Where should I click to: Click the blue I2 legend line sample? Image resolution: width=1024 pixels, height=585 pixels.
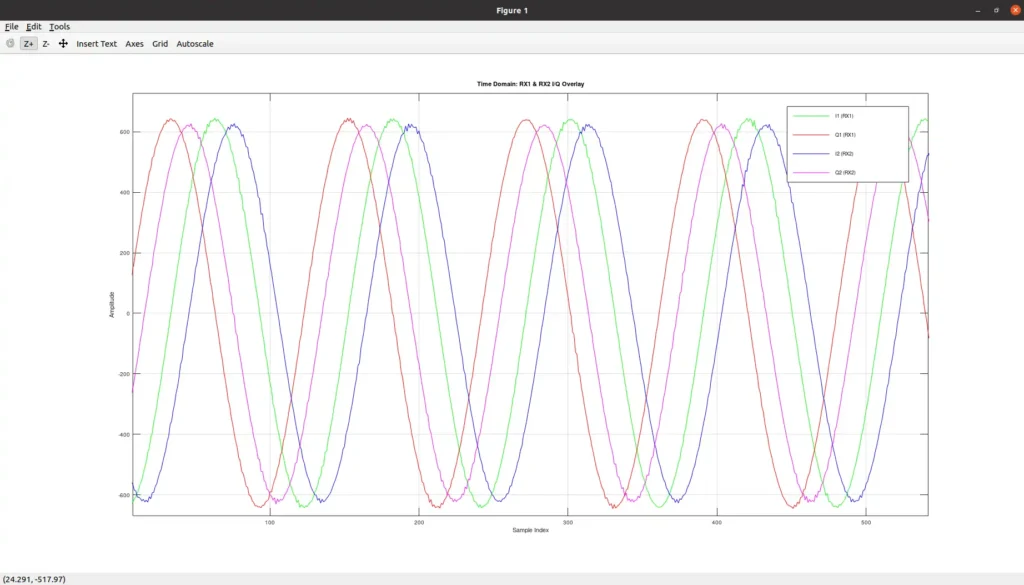[810, 153]
